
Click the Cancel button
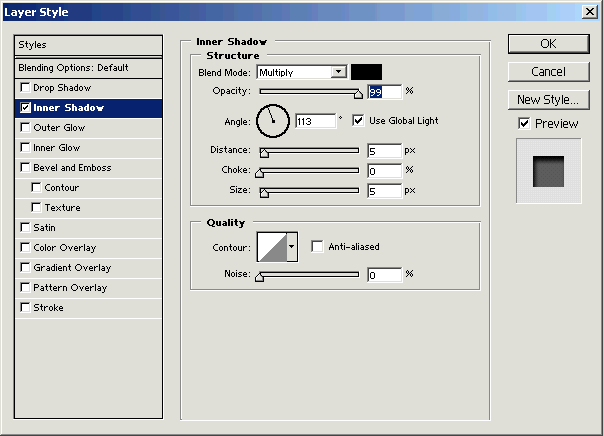[x=549, y=72]
